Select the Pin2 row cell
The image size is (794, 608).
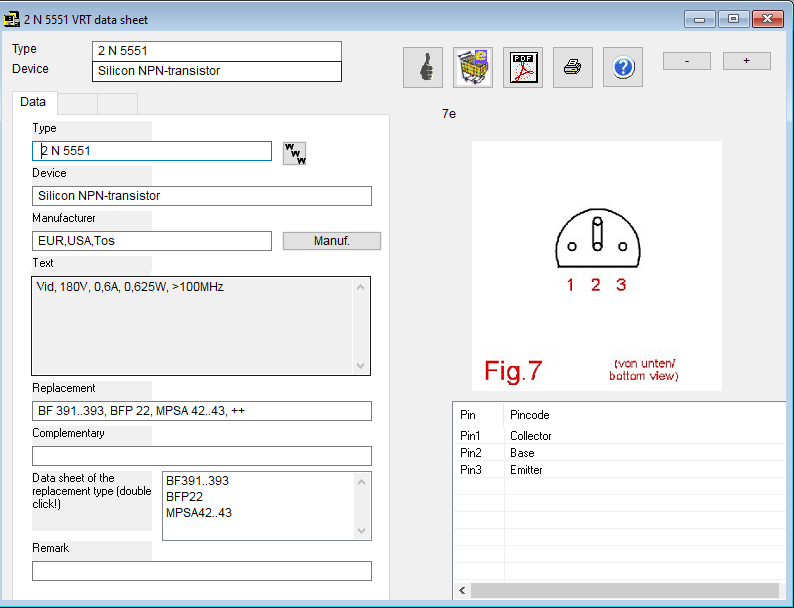pos(479,453)
